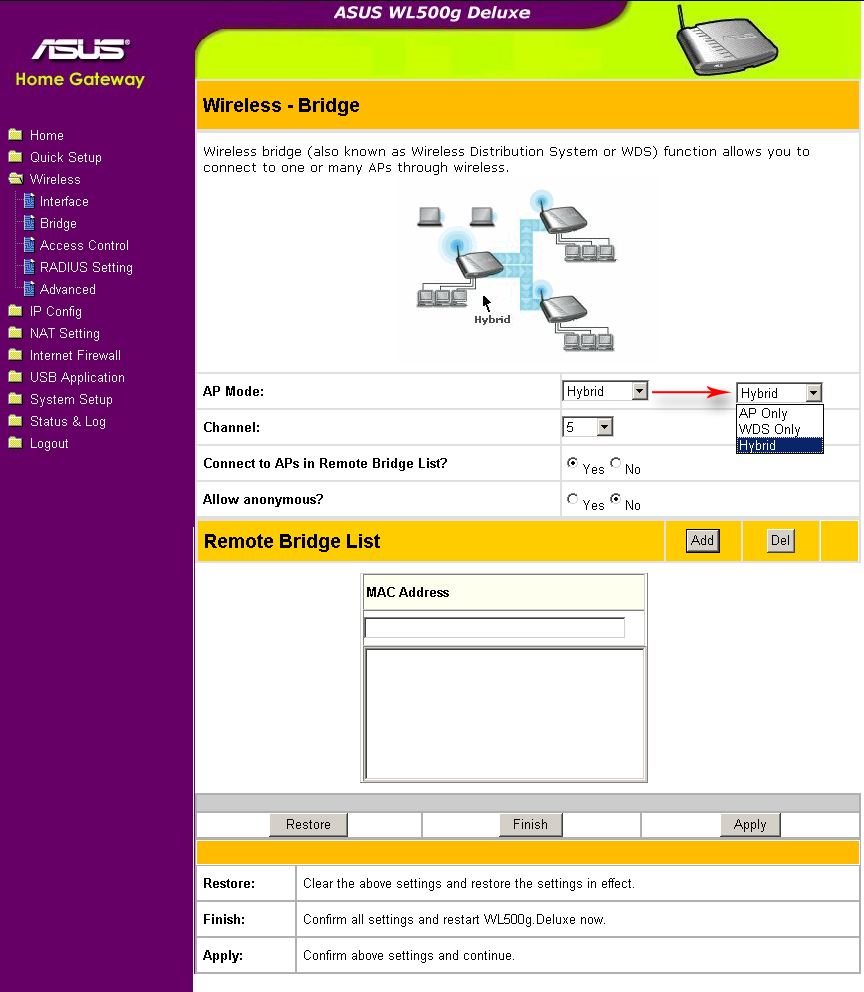This screenshot has height=992, width=864.
Task: Click the NAT Setting folder icon
Action: click(16, 332)
